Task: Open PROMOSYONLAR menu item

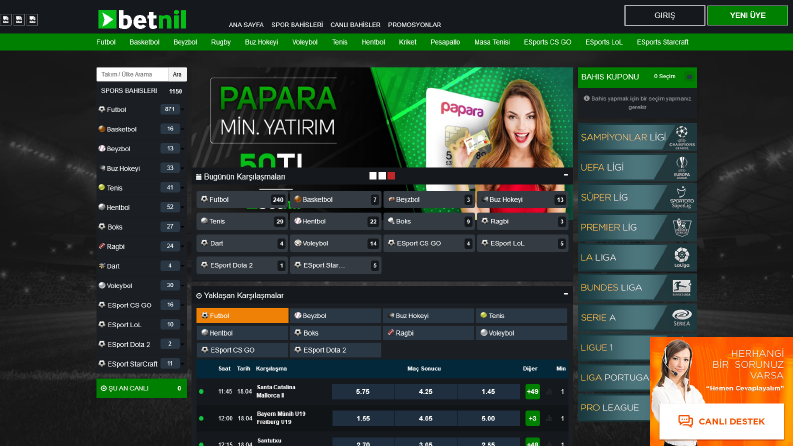Action: click(x=414, y=24)
